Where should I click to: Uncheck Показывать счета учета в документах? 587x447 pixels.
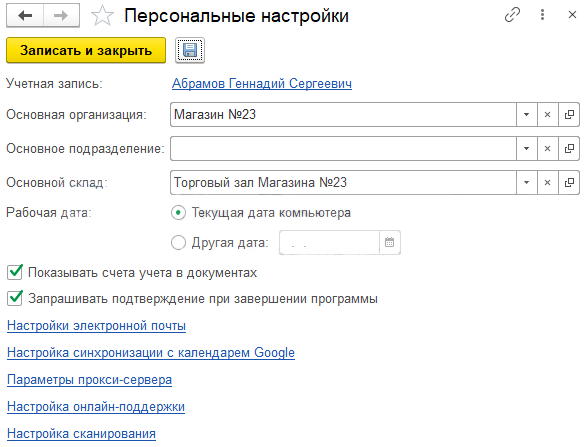pyautogui.click(x=15, y=272)
